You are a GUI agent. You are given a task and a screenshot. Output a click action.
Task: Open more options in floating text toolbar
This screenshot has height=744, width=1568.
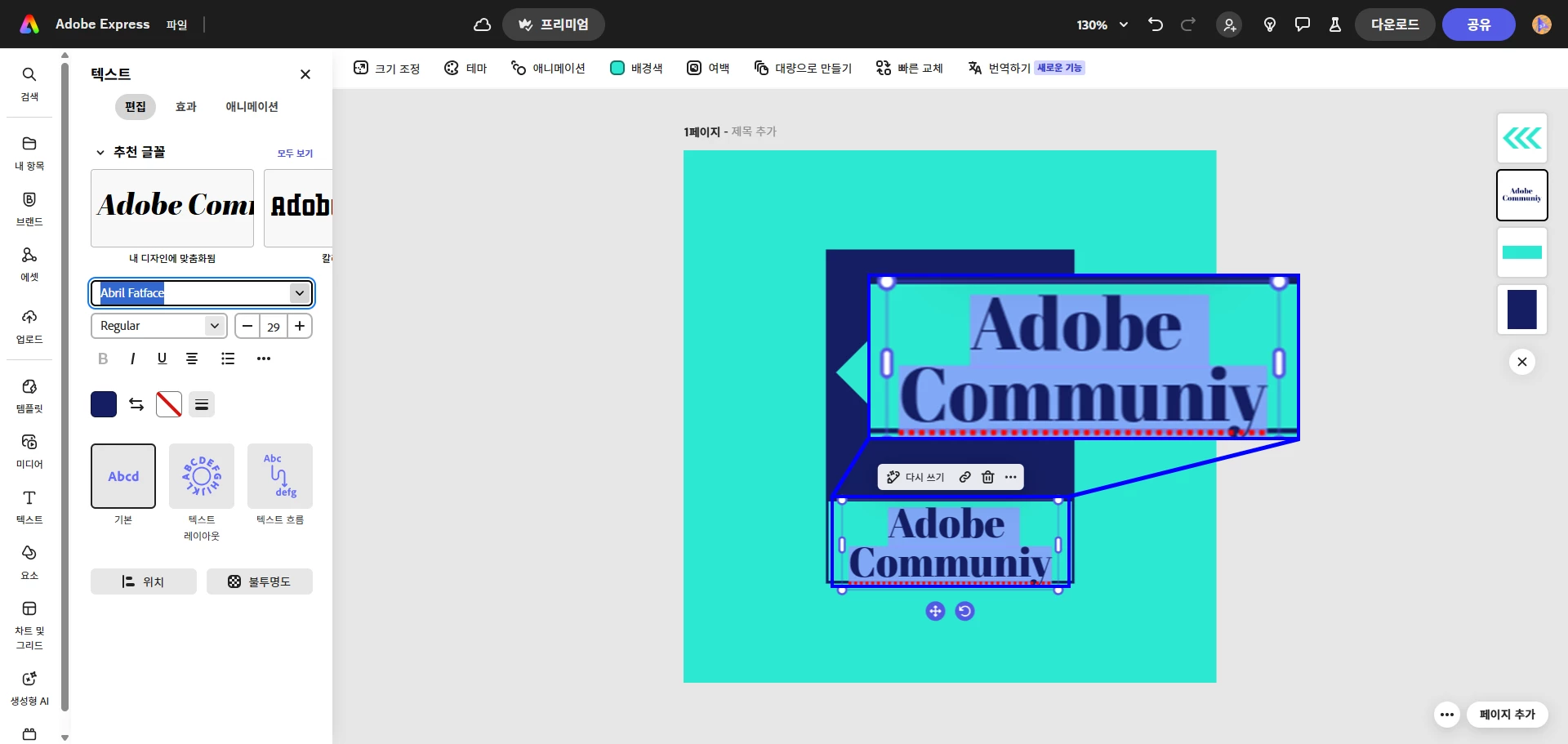point(1011,477)
